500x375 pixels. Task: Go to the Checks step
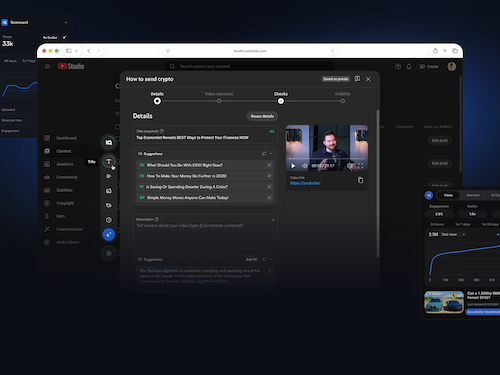tap(281, 101)
